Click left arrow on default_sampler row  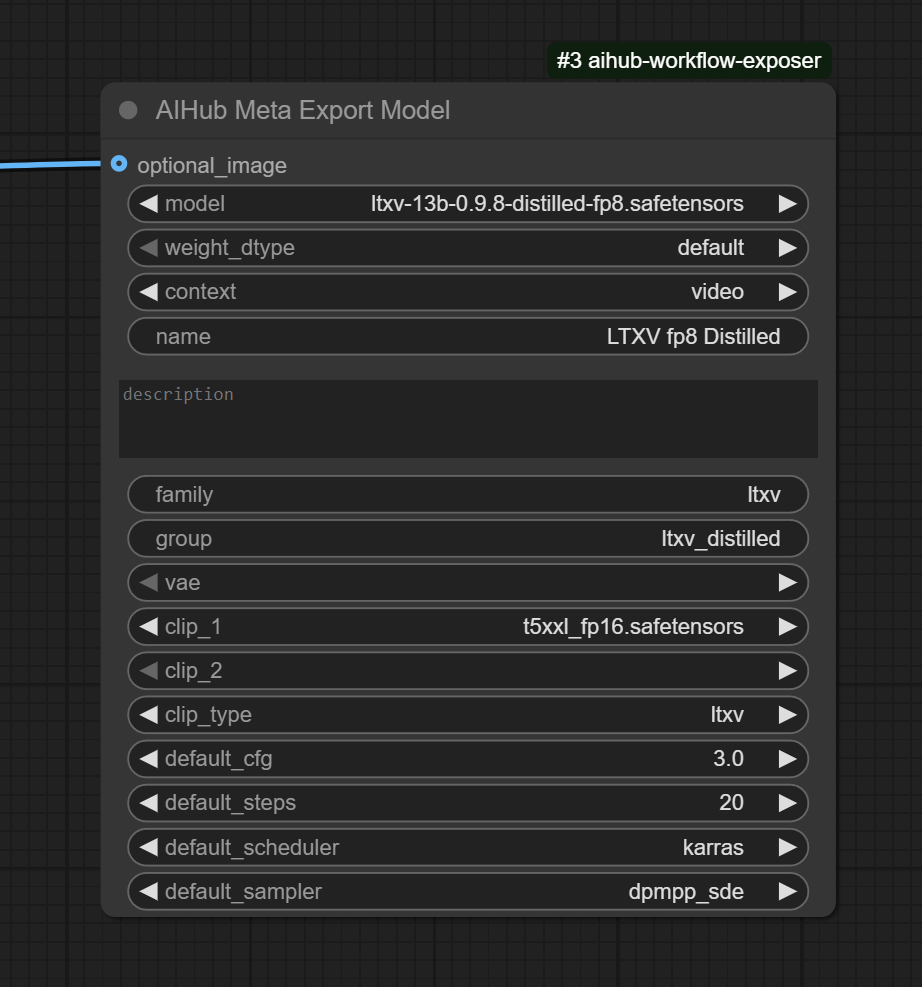tap(149, 892)
